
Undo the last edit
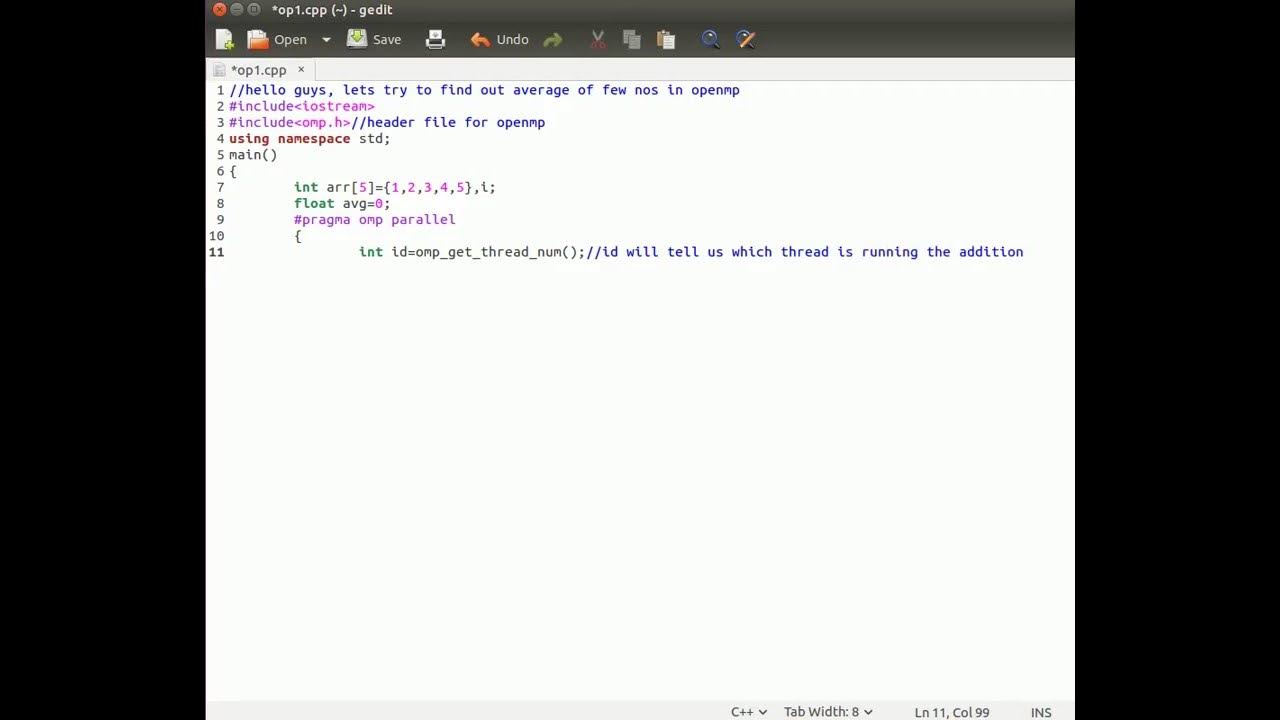(499, 40)
